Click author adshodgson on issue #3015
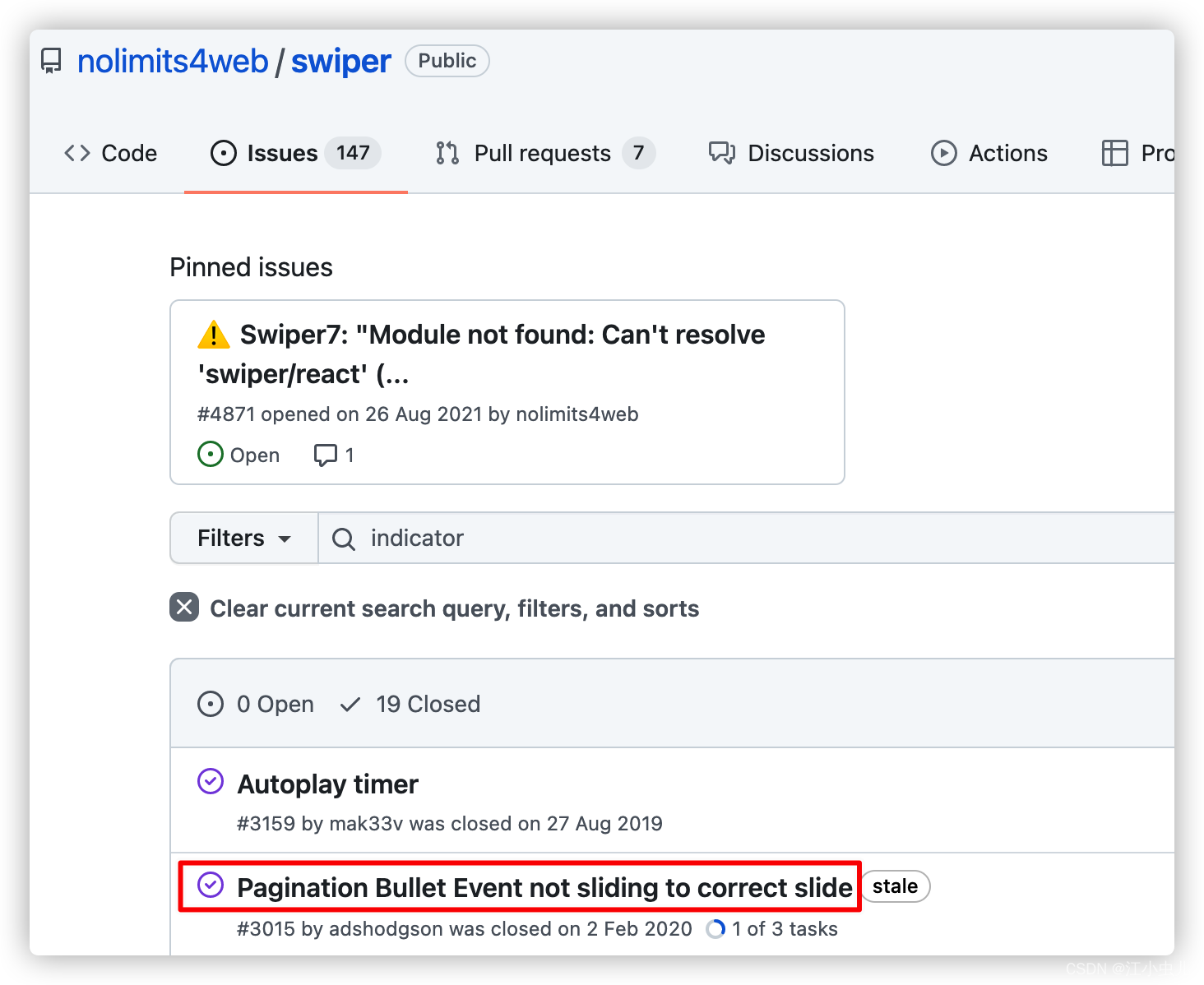The image size is (1204, 985). tap(387, 929)
